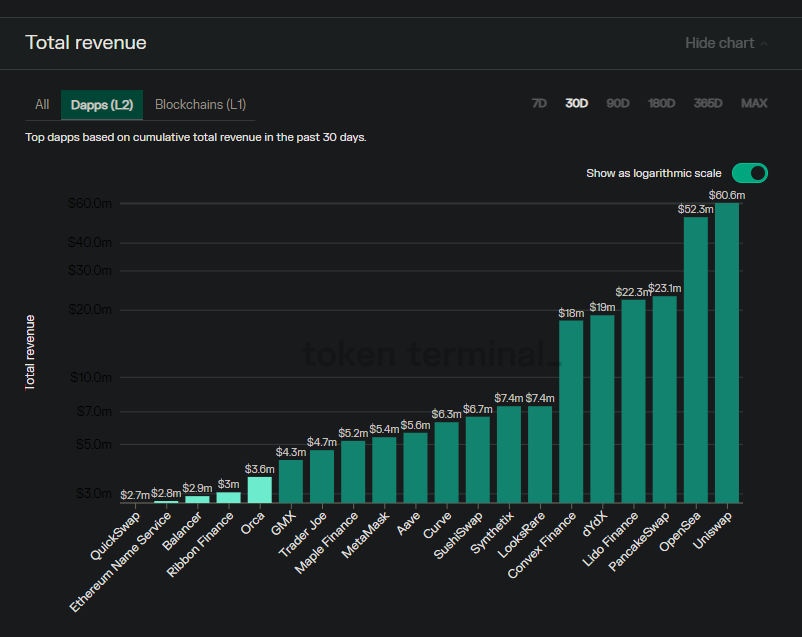Click the PancakeSwap bar
802x637 pixels.
[664, 400]
